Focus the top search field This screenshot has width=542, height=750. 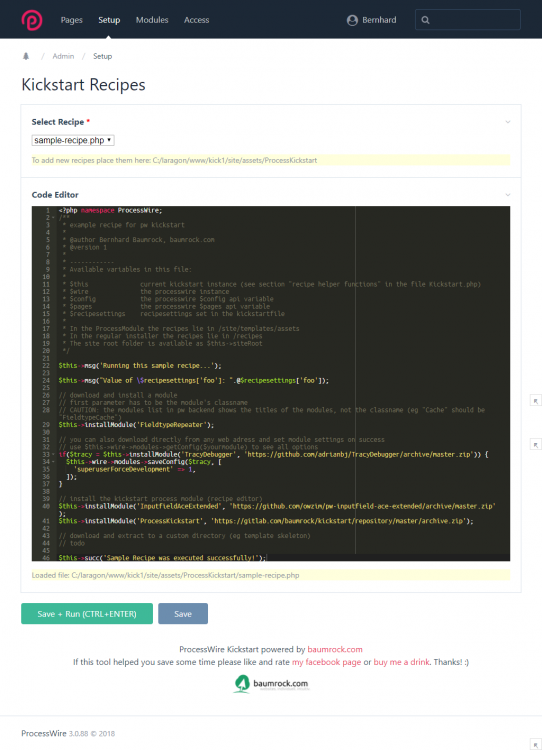click(468, 20)
